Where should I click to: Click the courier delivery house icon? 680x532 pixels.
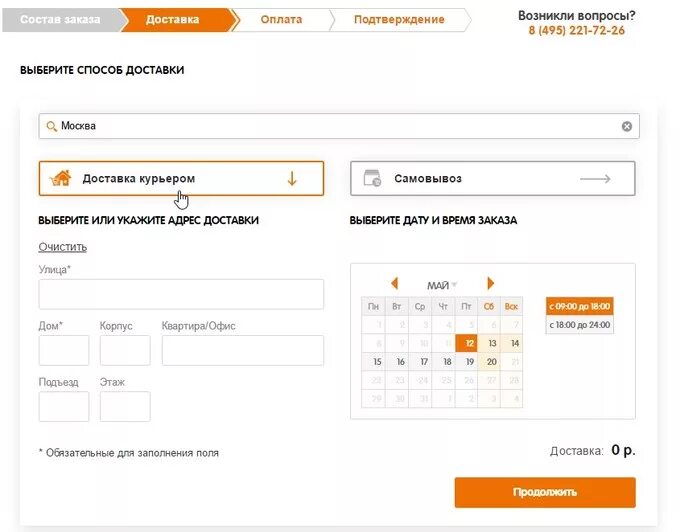(x=61, y=178)
